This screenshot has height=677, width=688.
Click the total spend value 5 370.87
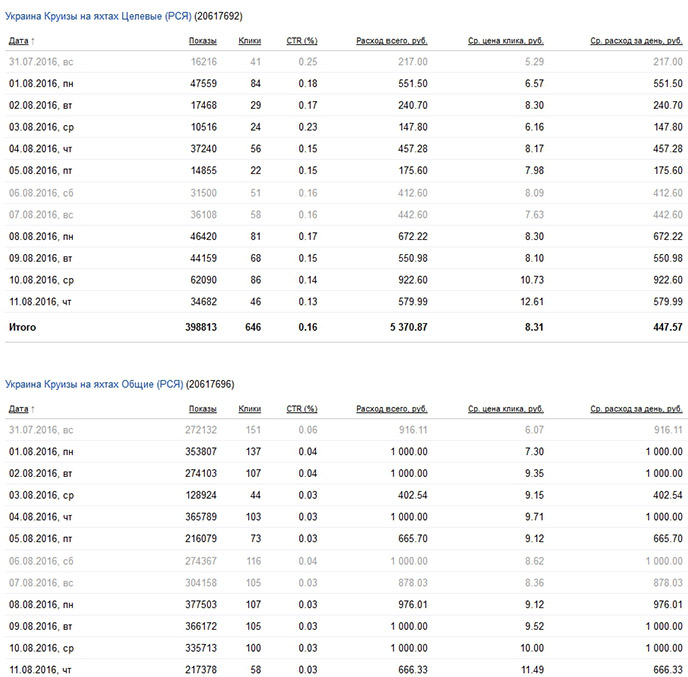click(x=406, y=327)
